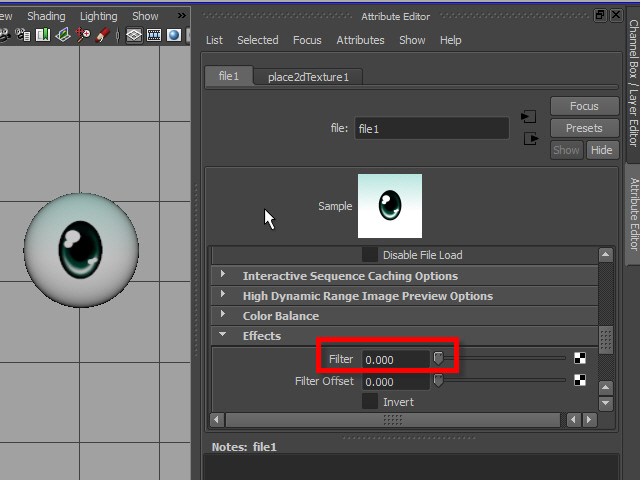Click the Show button beside Hide
Screen dimensions: 640x480
point(567,150)
